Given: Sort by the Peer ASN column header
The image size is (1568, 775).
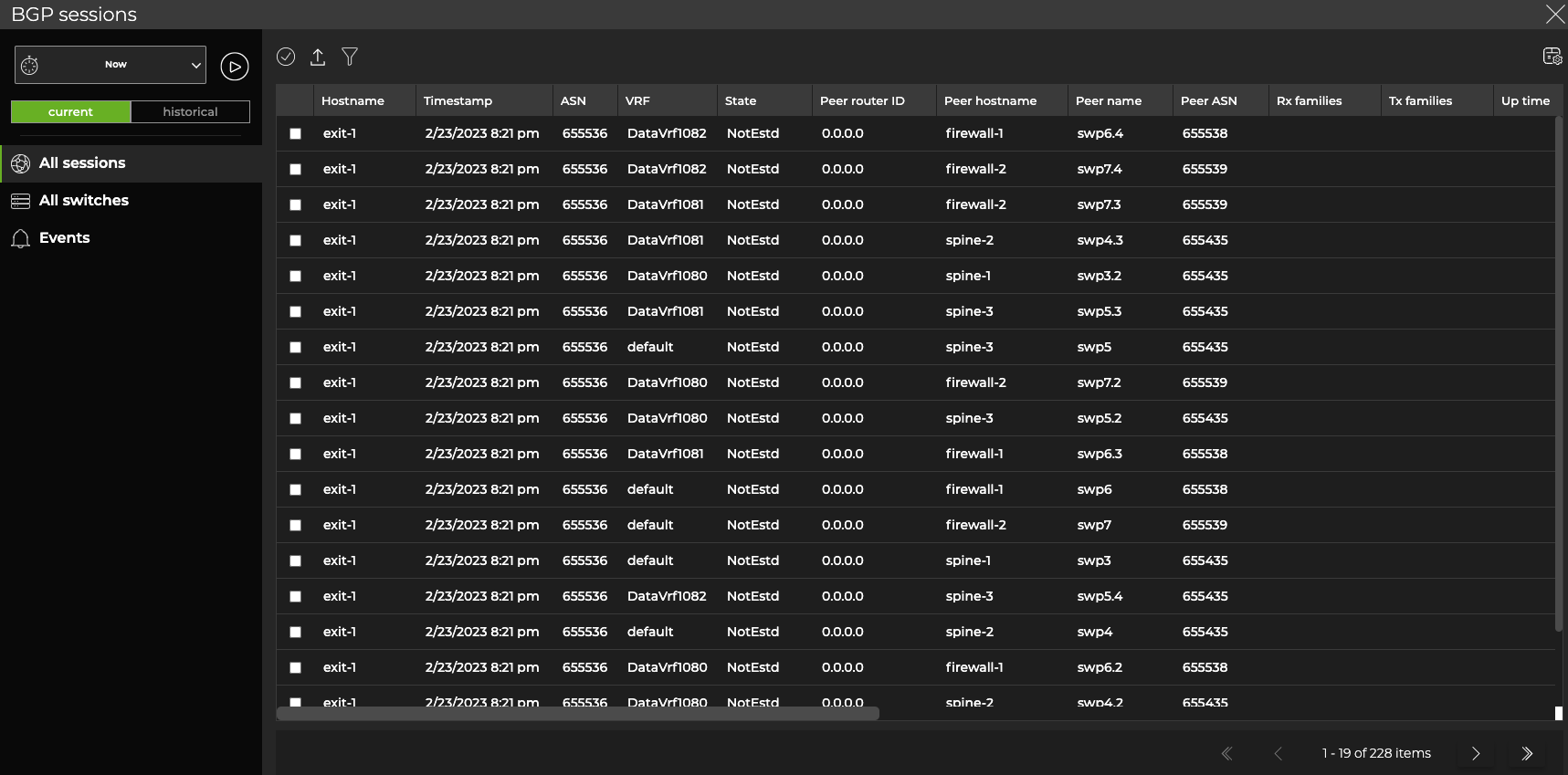Looking at the screenshot, I should tap(1208, 100).
